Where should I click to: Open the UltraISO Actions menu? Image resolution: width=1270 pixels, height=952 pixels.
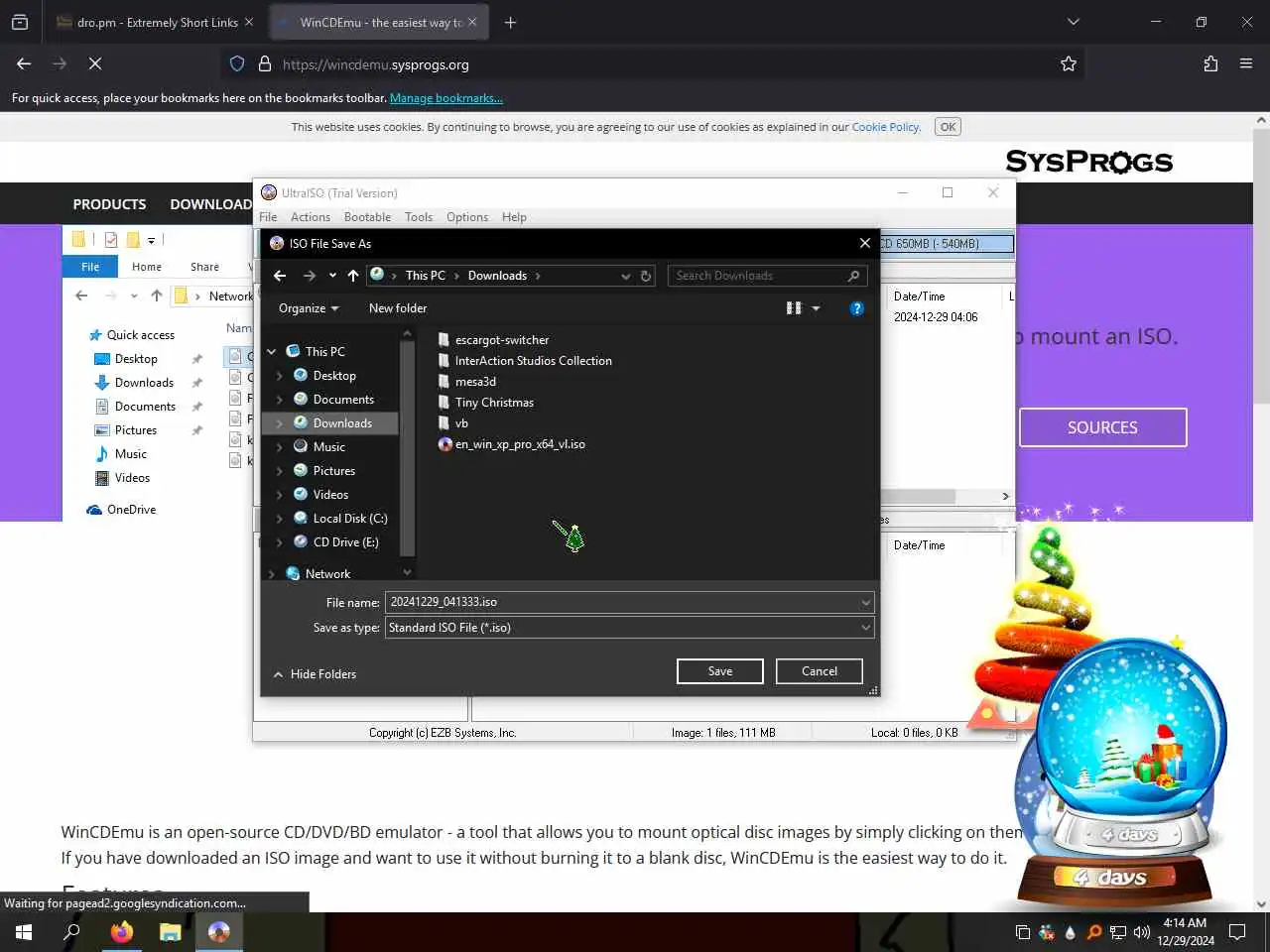click(x=311, y=217)
